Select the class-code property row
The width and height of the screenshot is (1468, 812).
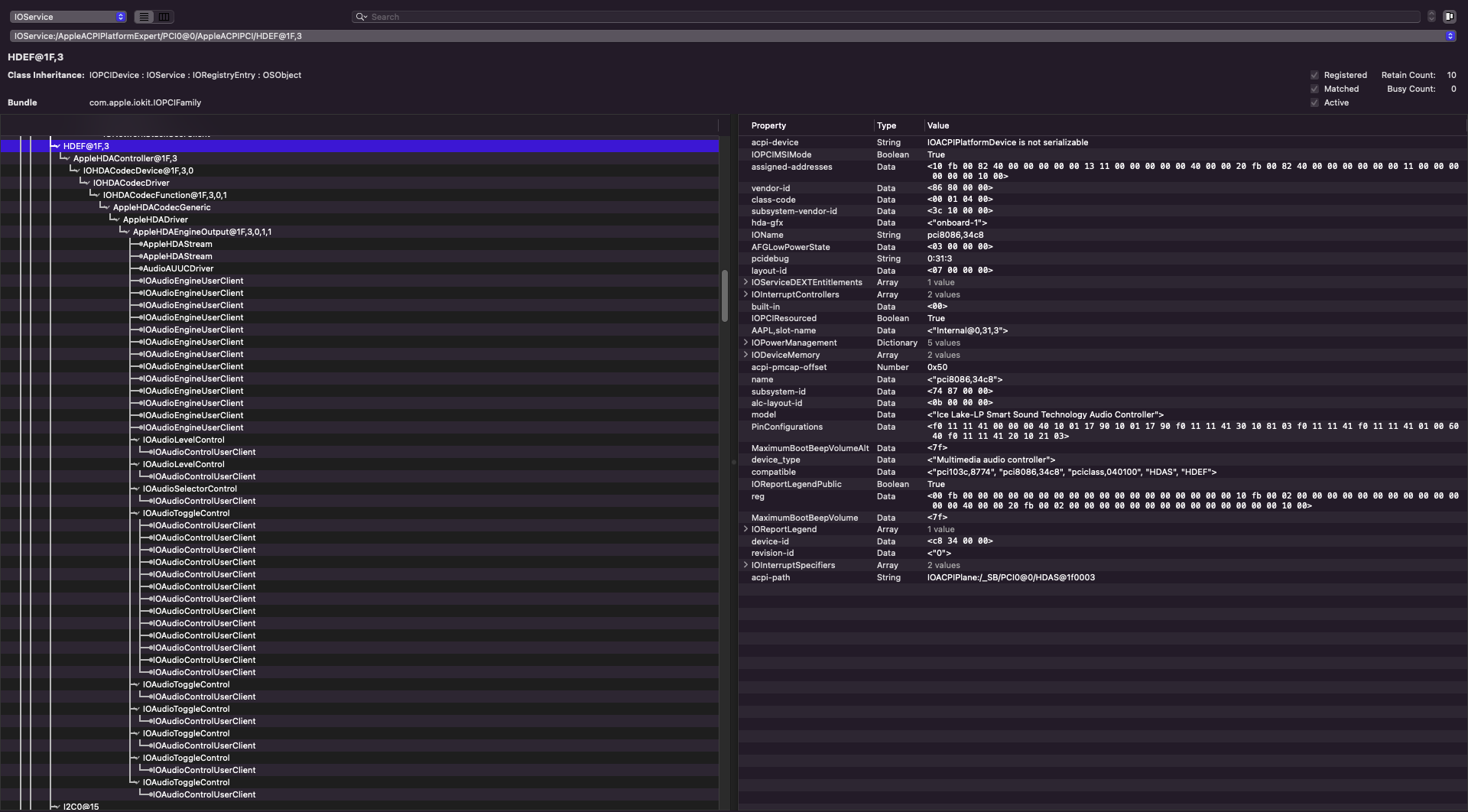[x=1102, y=200]
